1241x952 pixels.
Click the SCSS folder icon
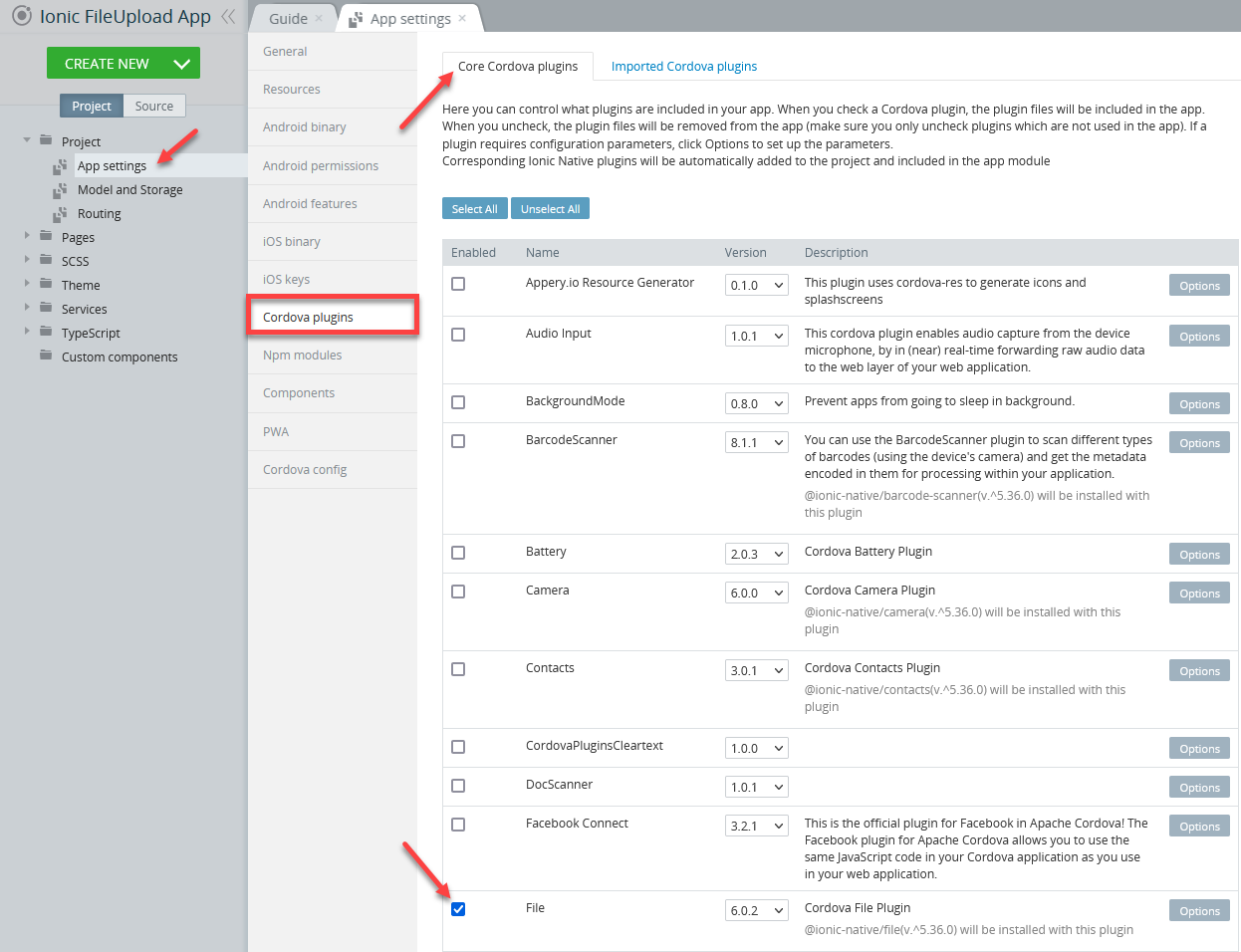(x=46, y=260)
